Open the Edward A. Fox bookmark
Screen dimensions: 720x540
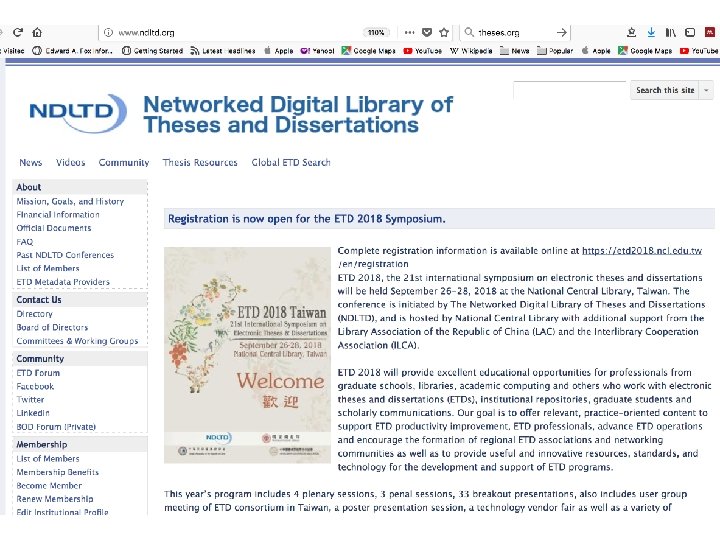pyautogui.click(x=73, y=51)
